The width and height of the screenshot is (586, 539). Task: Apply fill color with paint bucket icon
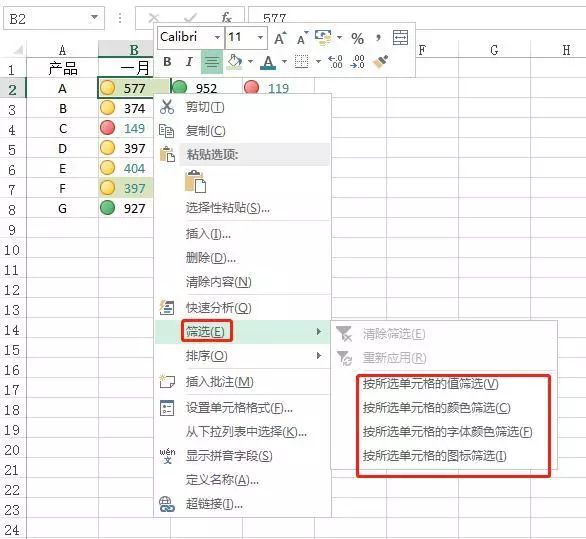(x=235, y=61)
